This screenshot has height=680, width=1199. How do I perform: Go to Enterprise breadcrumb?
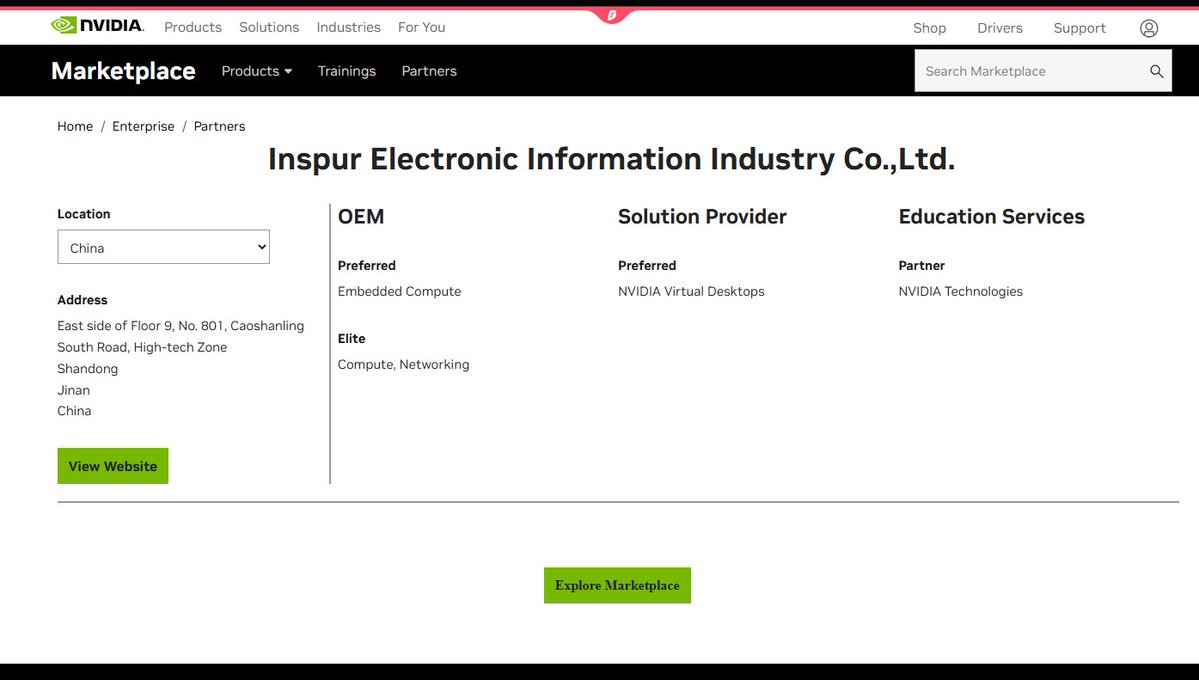tap(143, 126)
